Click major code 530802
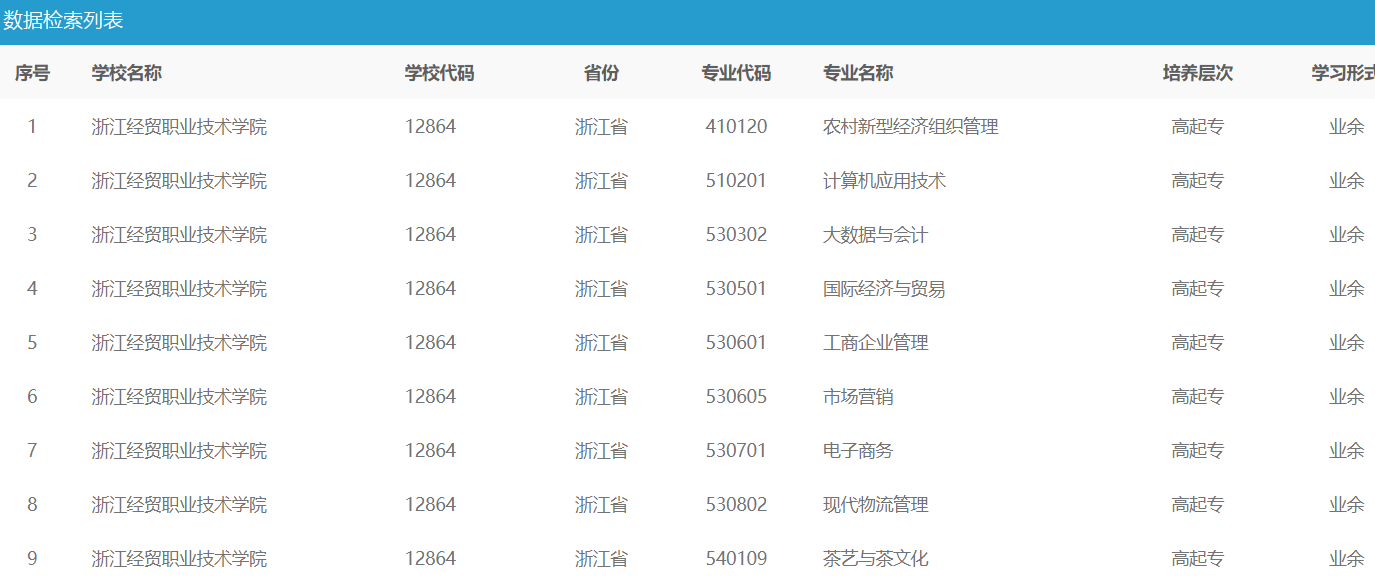Viewport: 1375px width, 576px height. pyautogui.click(x=736, y=505)
